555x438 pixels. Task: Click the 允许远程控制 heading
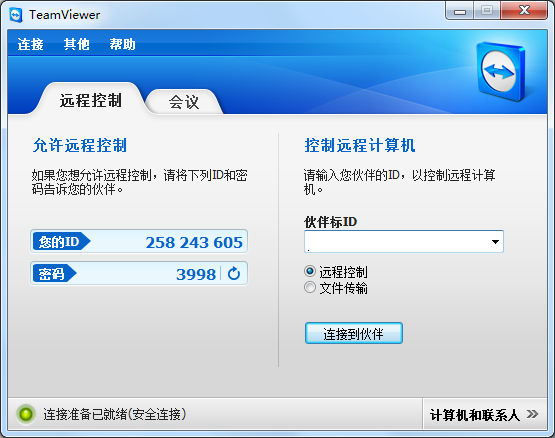pyautogui.click(x=80, y=146)
